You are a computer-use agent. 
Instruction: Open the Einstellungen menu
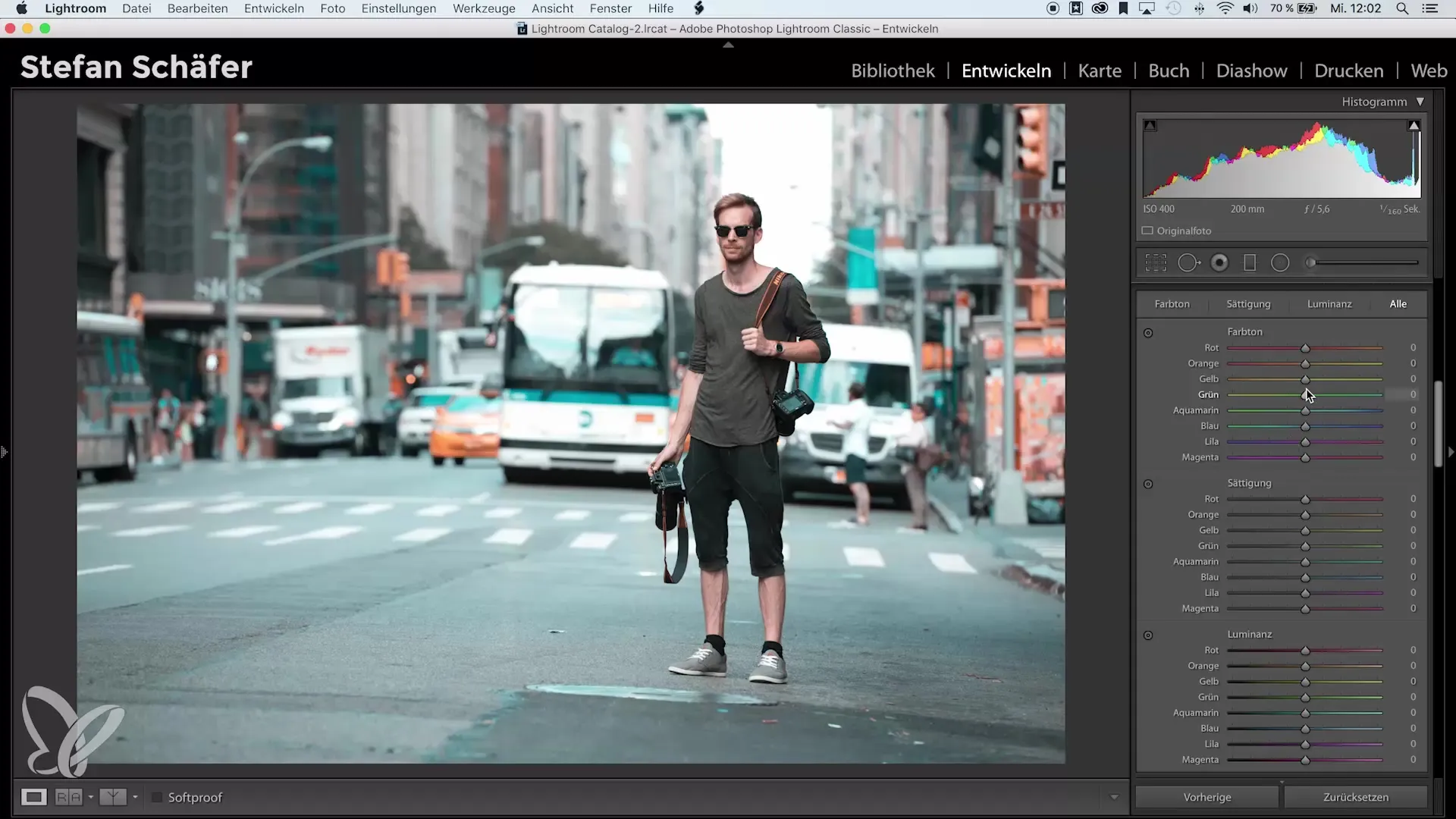[398, 8]
